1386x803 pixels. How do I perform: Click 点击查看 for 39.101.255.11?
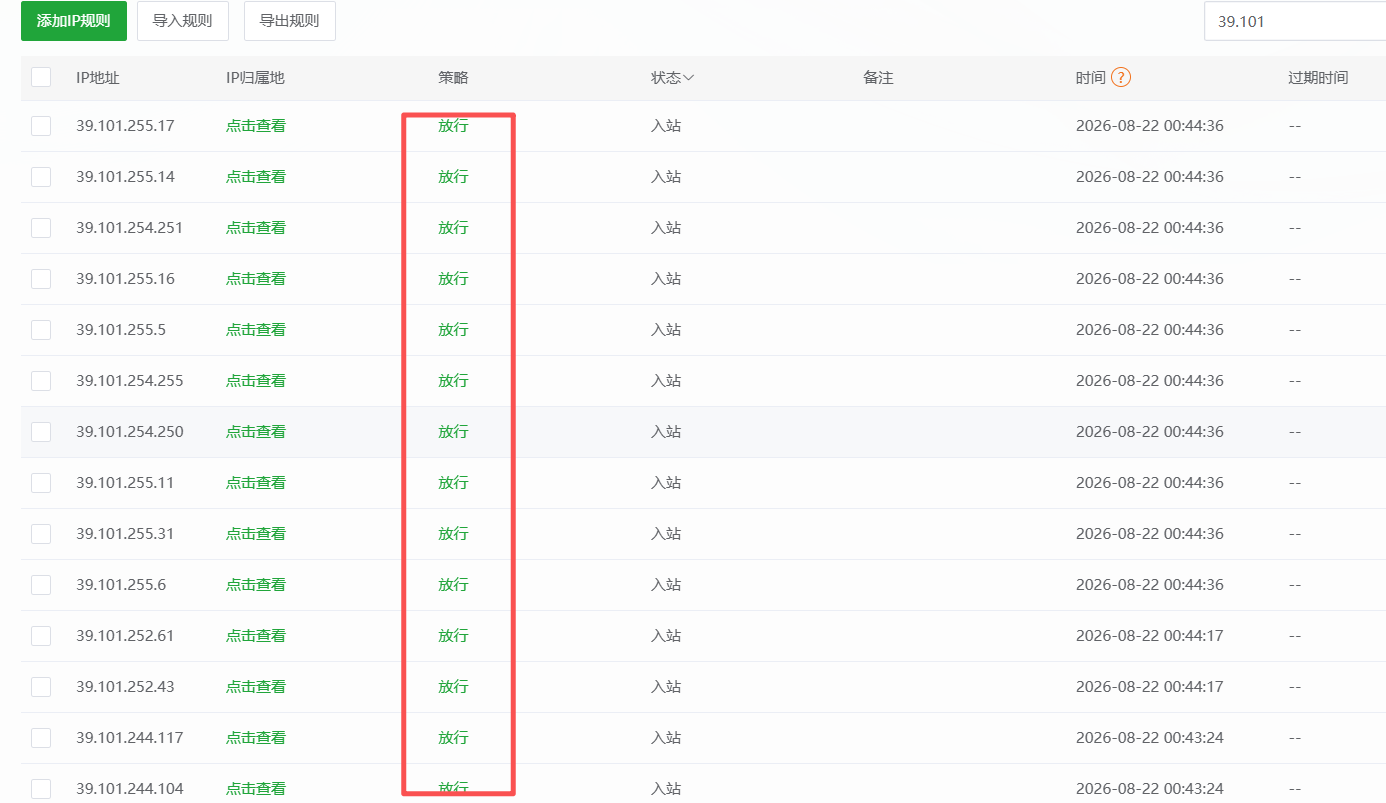pyautogui.click(x=256, y=483)
